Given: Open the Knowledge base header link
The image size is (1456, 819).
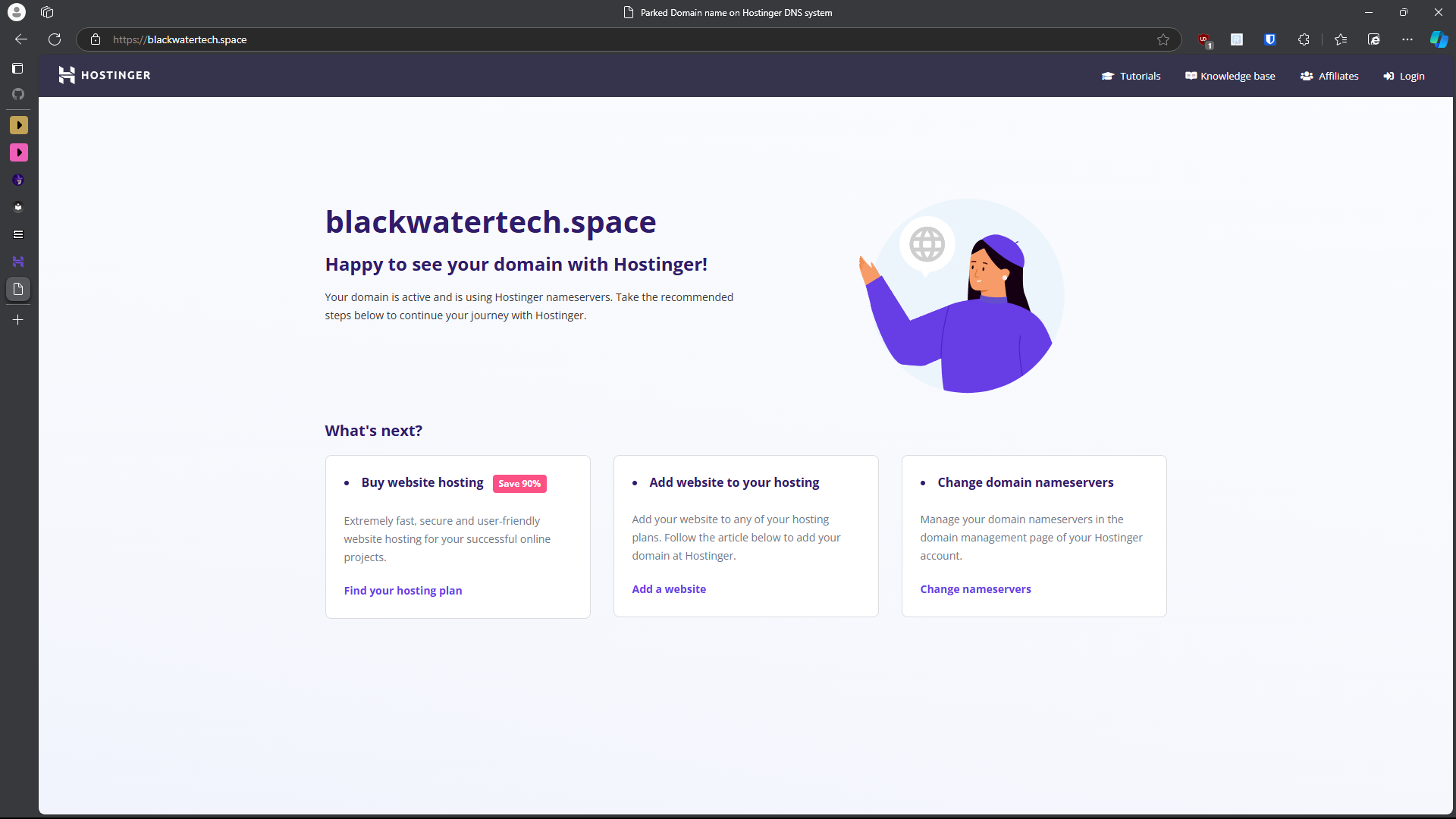Looking at the screenshot, I should [1230, 76].
